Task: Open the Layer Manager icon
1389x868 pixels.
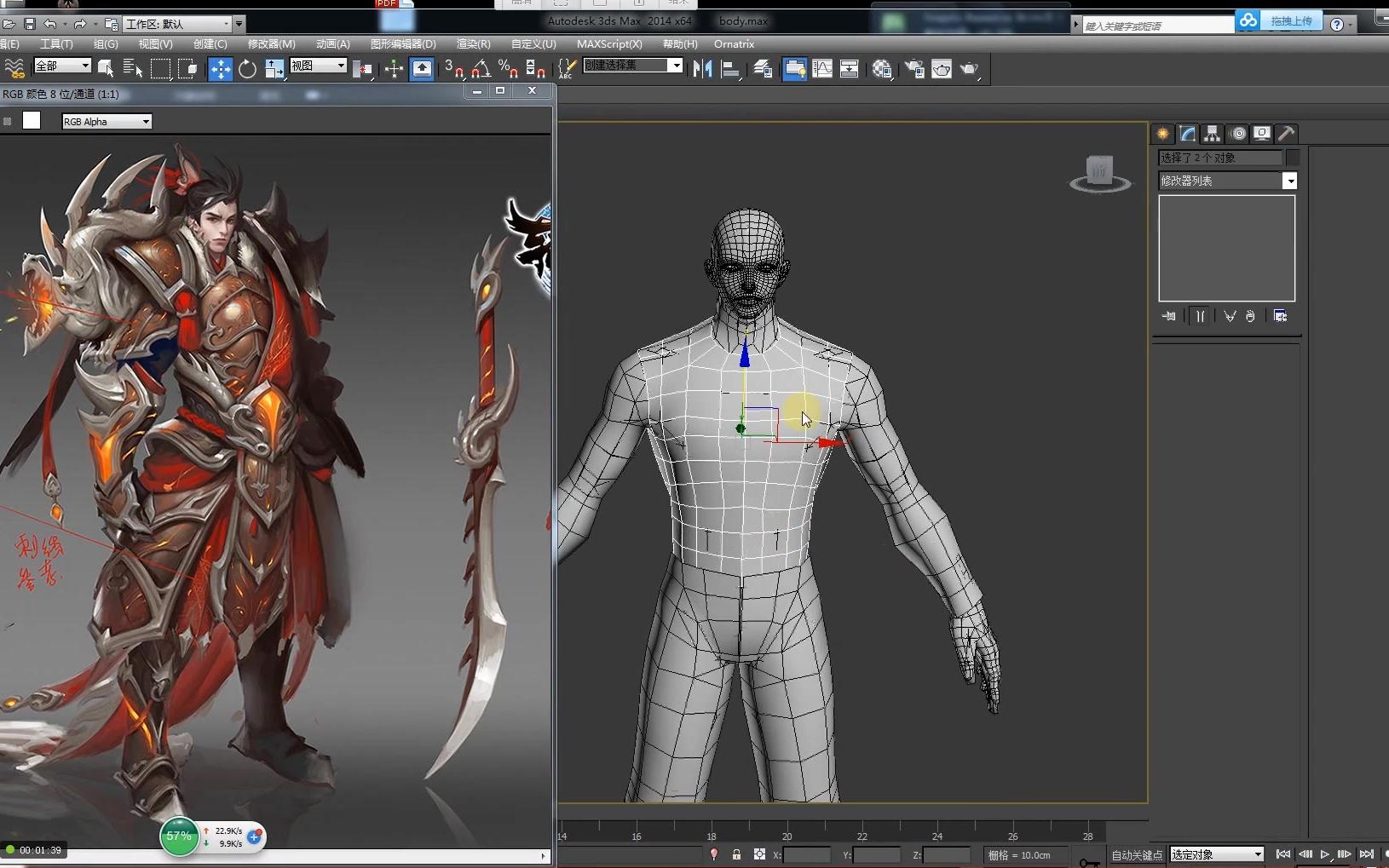Action: (x=763, y=69)
